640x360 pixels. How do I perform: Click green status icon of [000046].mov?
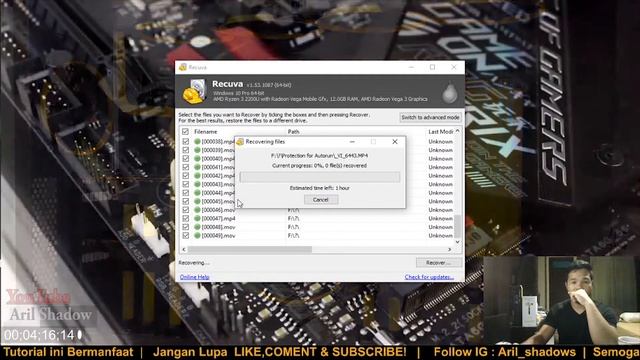[197, 210]
